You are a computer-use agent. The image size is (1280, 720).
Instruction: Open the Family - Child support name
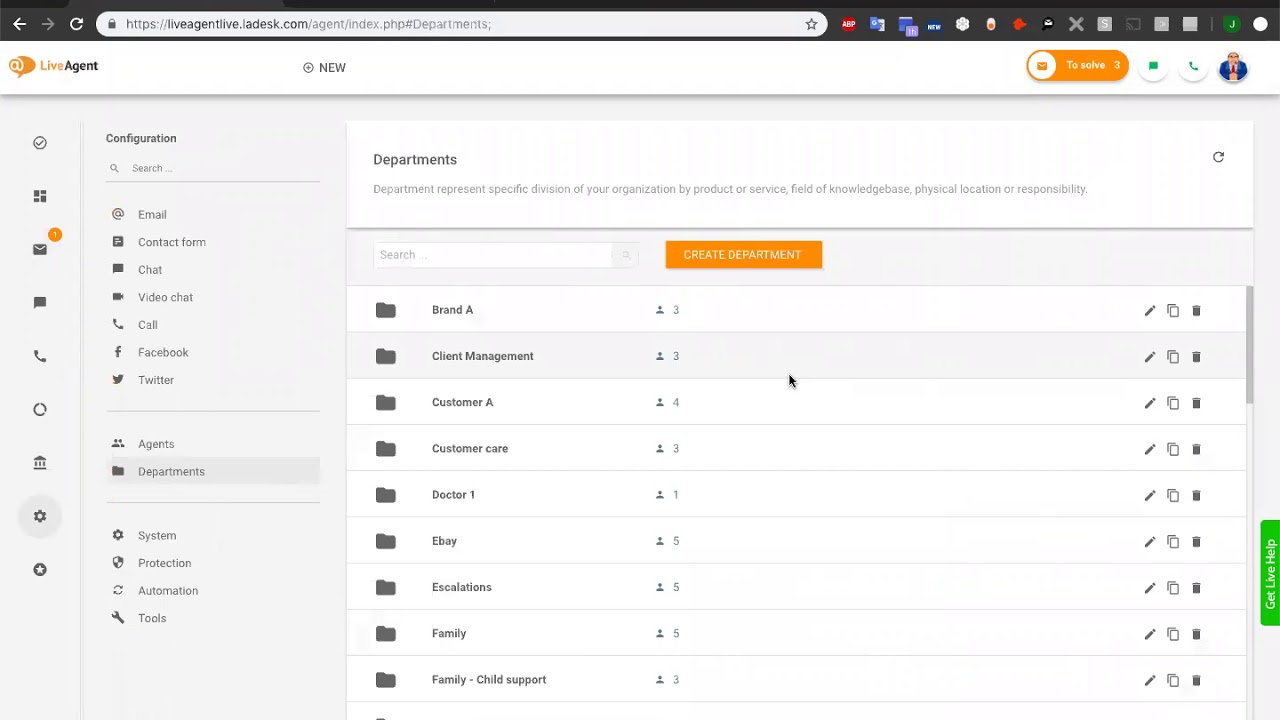coord(489,680)
